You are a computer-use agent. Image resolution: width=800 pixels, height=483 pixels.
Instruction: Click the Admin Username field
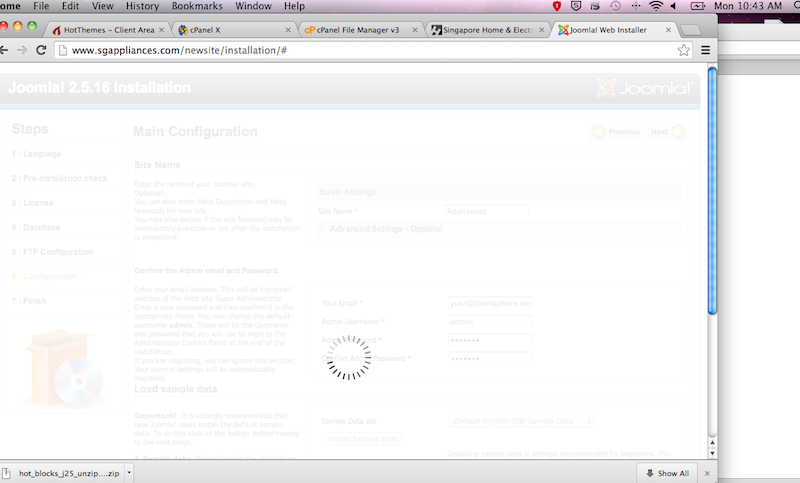point(490,322)
